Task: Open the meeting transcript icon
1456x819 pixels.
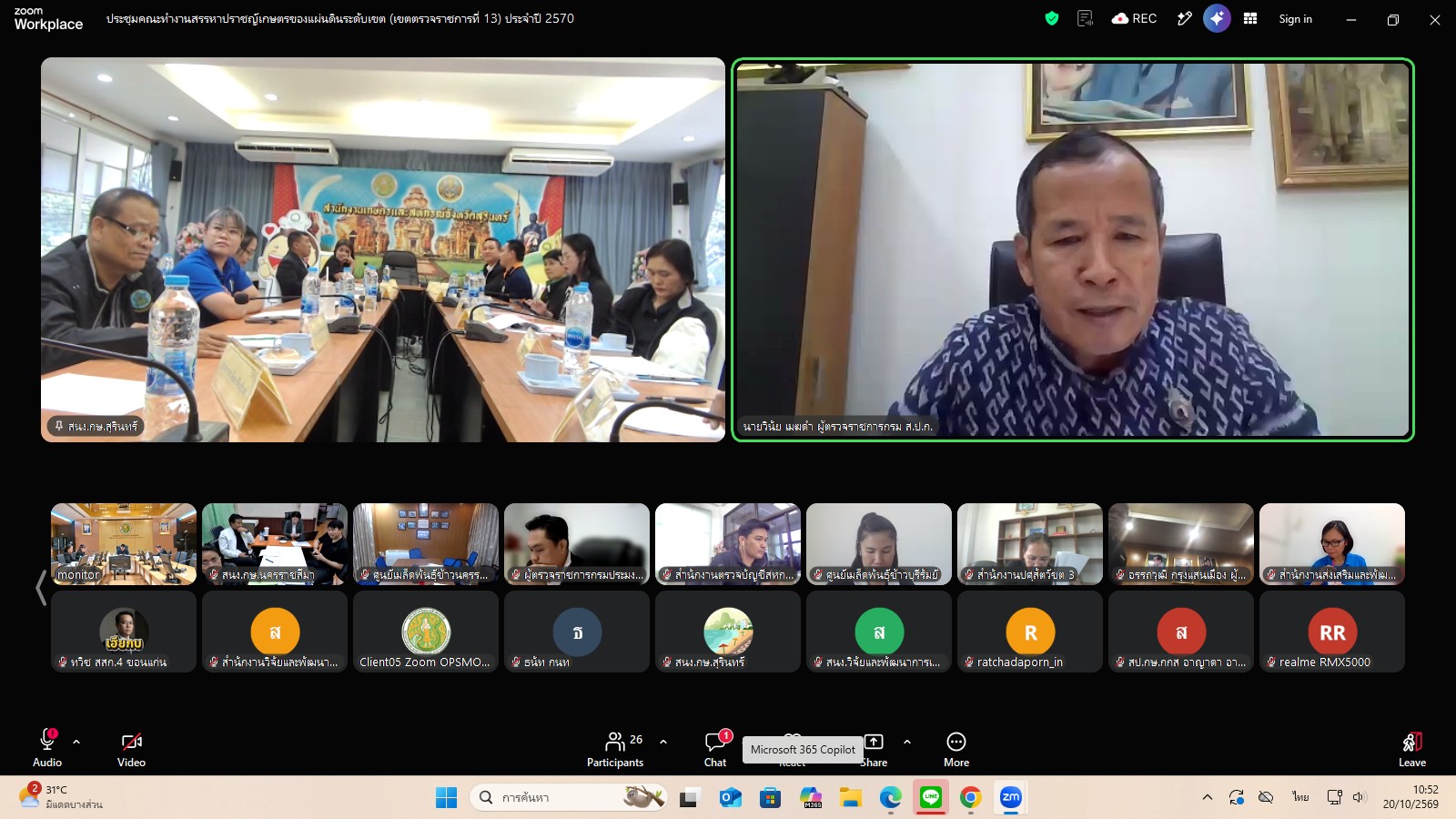Action: coord(1085,18)
